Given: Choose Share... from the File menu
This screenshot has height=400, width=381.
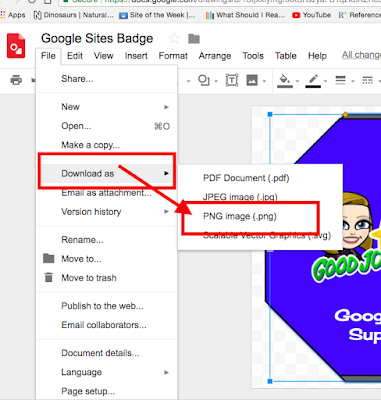Looking at the screenshot, I should (x=106, y=79).
